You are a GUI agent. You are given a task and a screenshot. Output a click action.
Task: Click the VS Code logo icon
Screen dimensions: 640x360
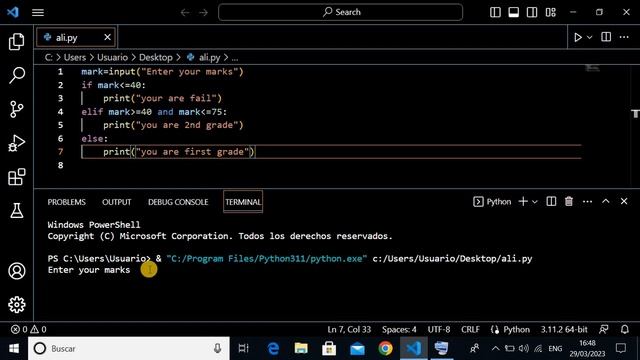point(13,12)
